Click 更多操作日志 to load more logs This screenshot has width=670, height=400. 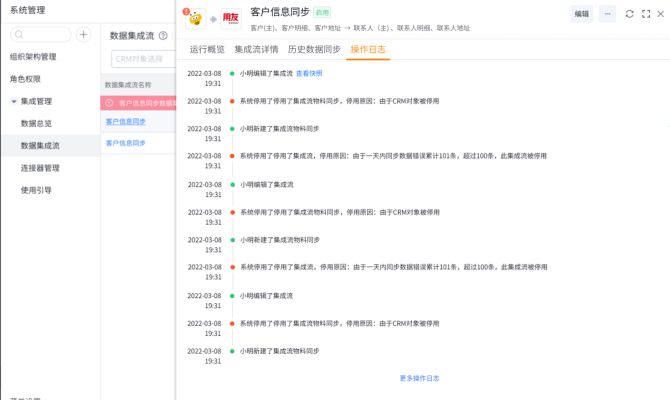[x=419, y=378]
